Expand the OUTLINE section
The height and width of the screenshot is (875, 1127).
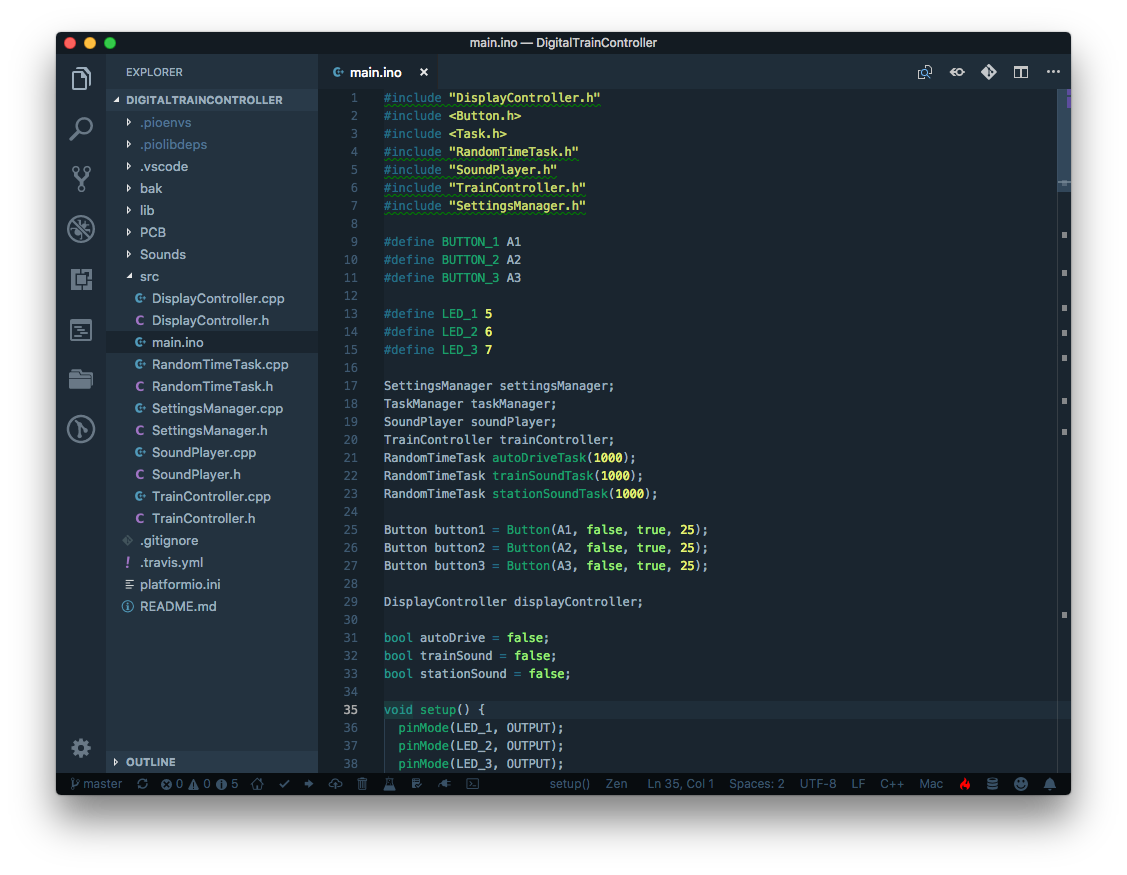tap(150, 762)
